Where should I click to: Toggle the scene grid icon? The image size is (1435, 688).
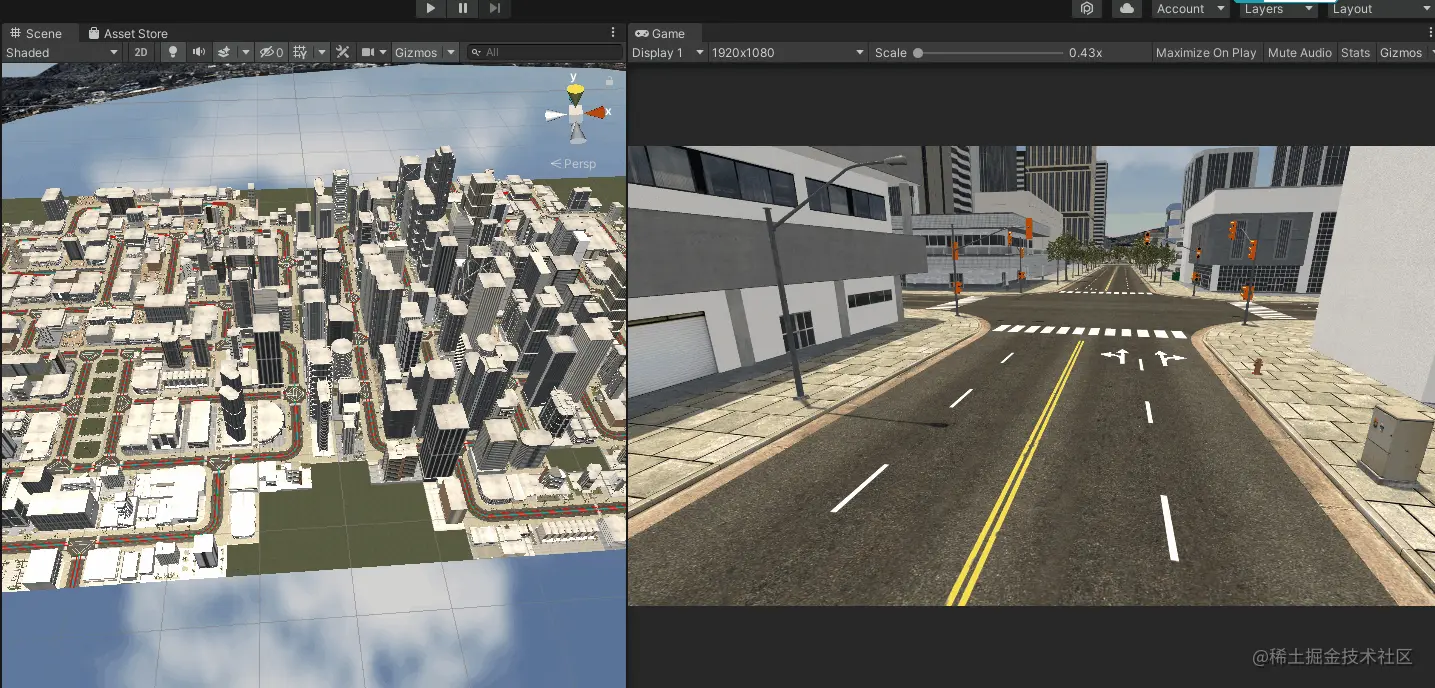coord(301,52)
